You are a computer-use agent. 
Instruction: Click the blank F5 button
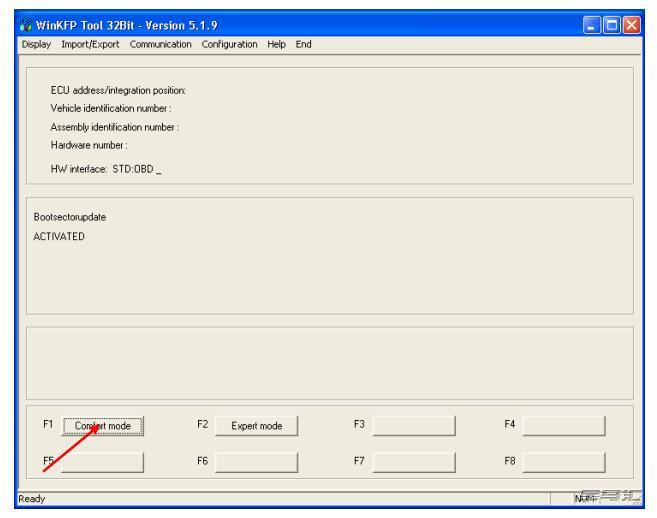click(103, 462)
